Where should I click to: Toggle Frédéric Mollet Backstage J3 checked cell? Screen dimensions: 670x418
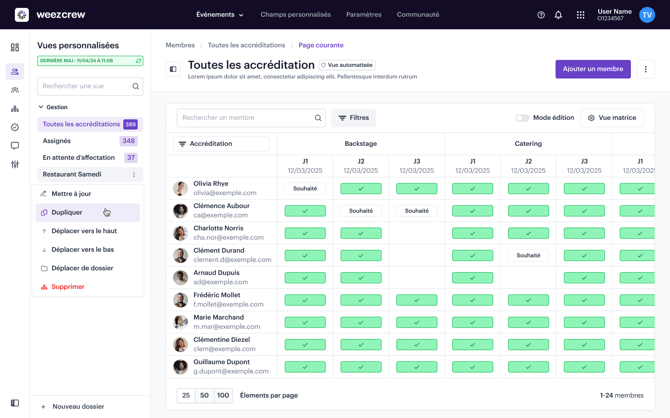coord(417,300)
